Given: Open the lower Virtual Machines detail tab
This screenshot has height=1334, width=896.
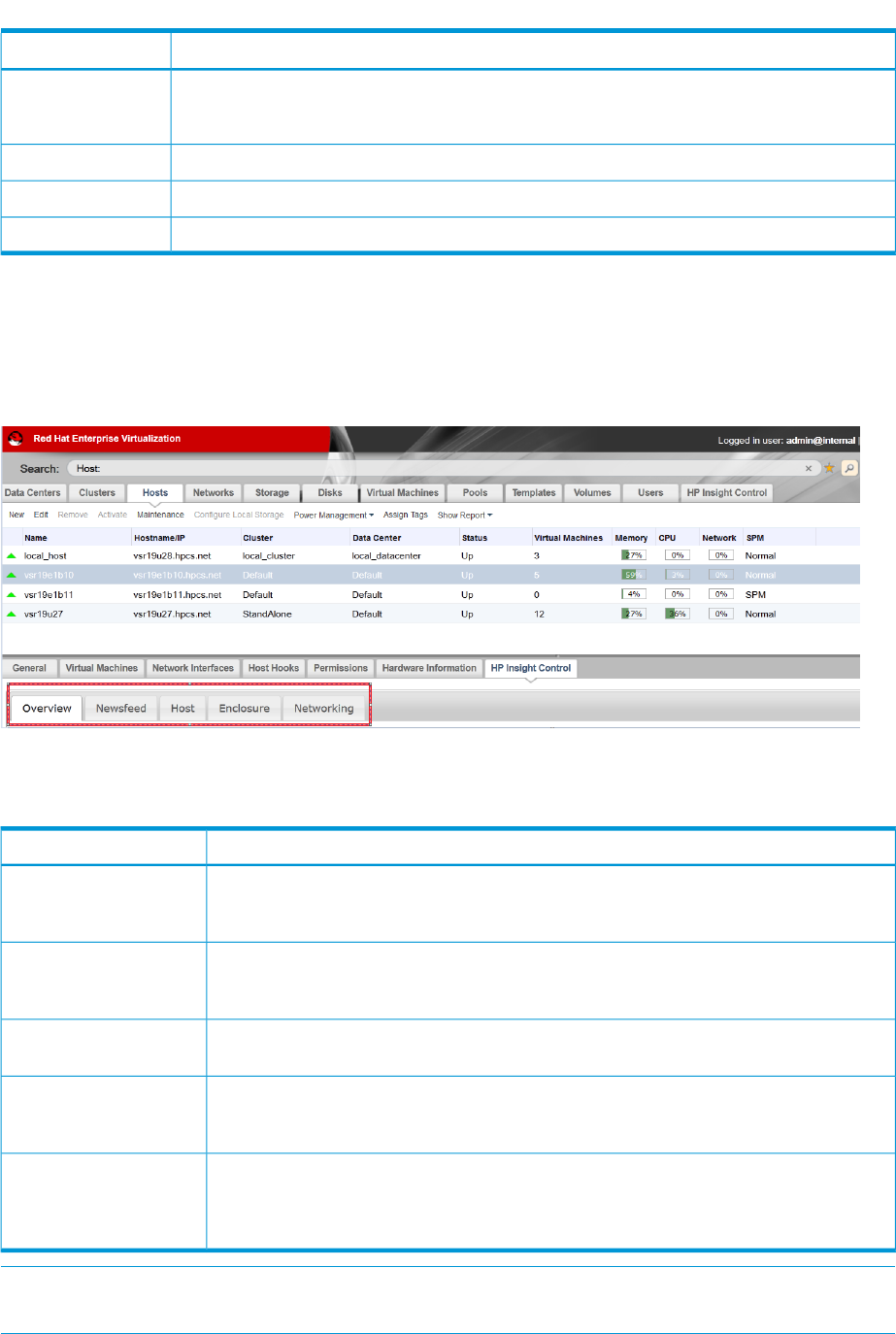Looking at the screenshot, I should tap(102, 668).
